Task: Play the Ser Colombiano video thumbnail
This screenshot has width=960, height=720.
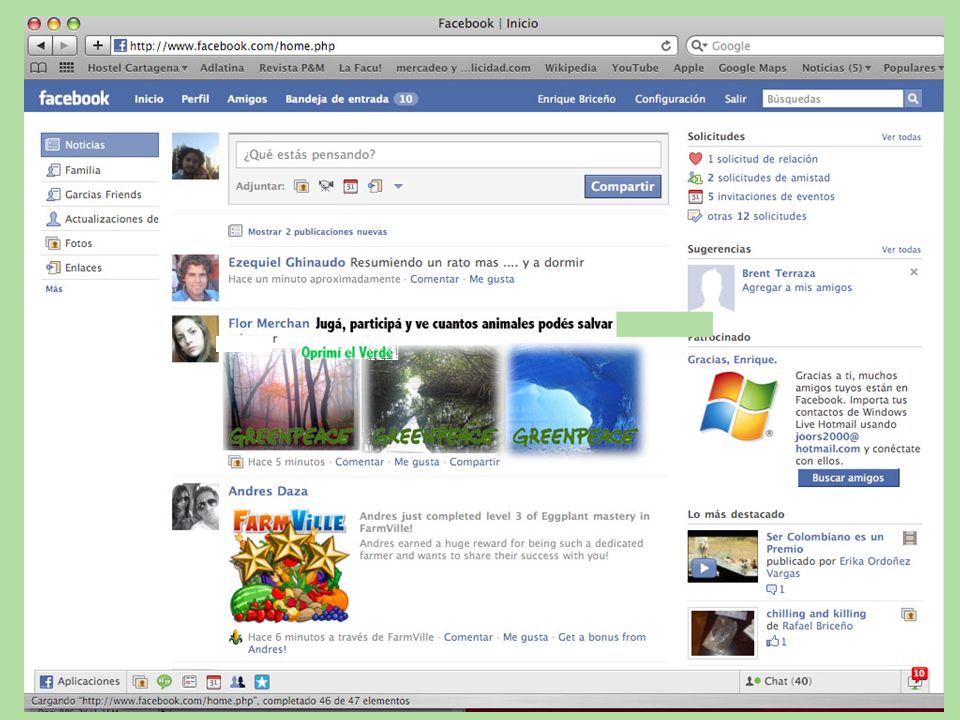Action: click(722, 556)
